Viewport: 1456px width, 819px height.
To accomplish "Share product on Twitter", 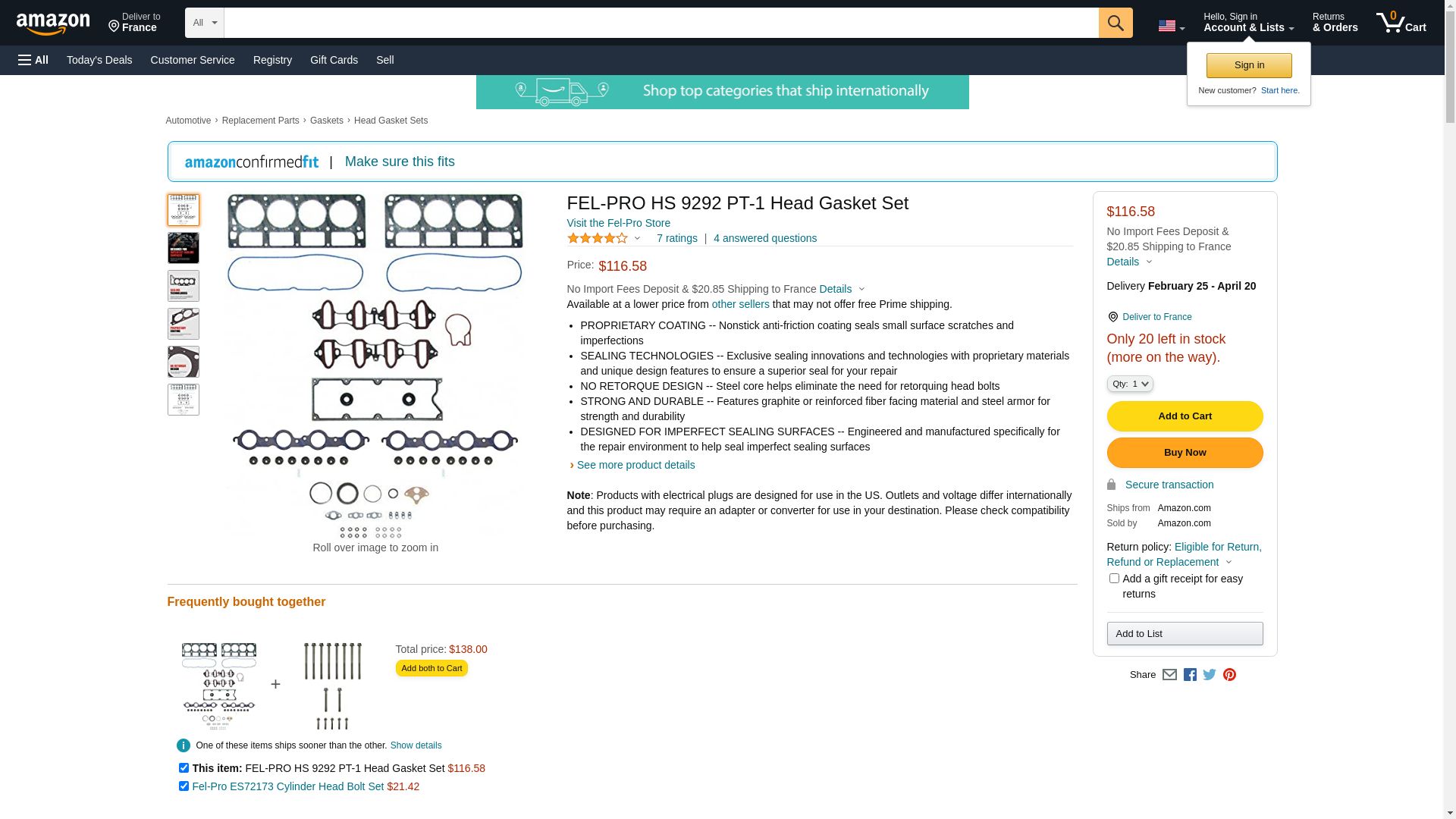I will pyautogui.click(x=1210, y=675).
